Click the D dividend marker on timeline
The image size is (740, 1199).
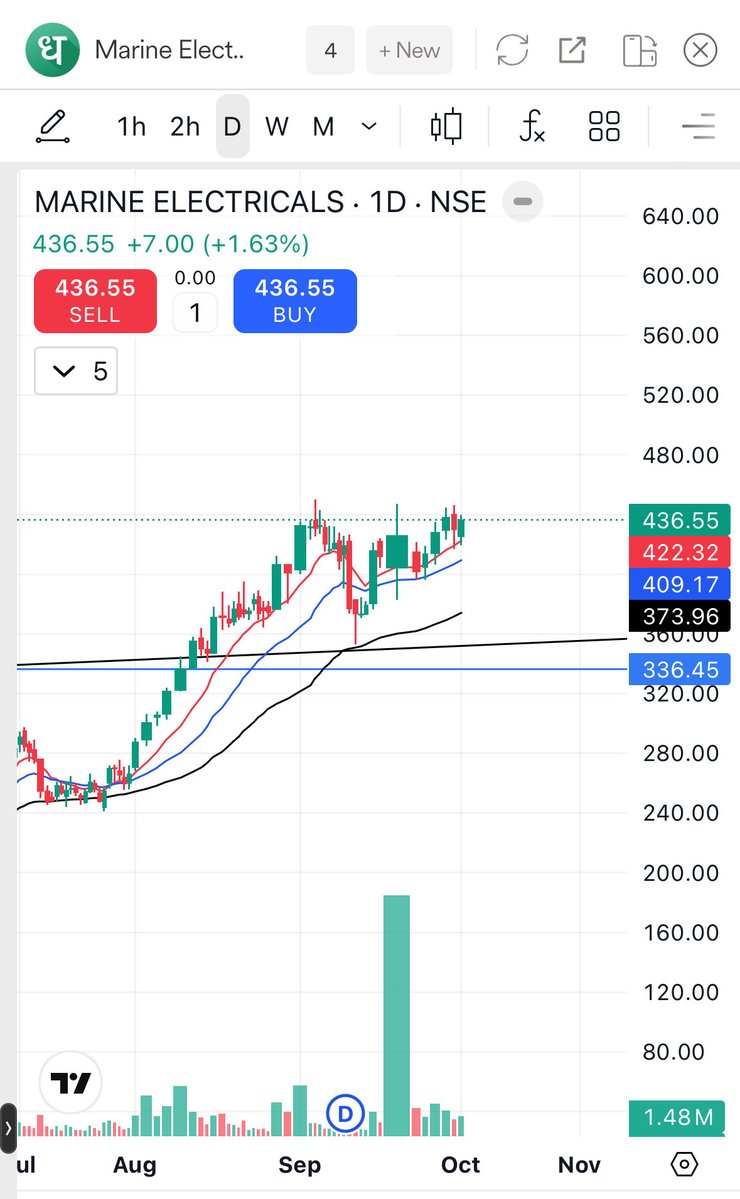(345, 1113)
